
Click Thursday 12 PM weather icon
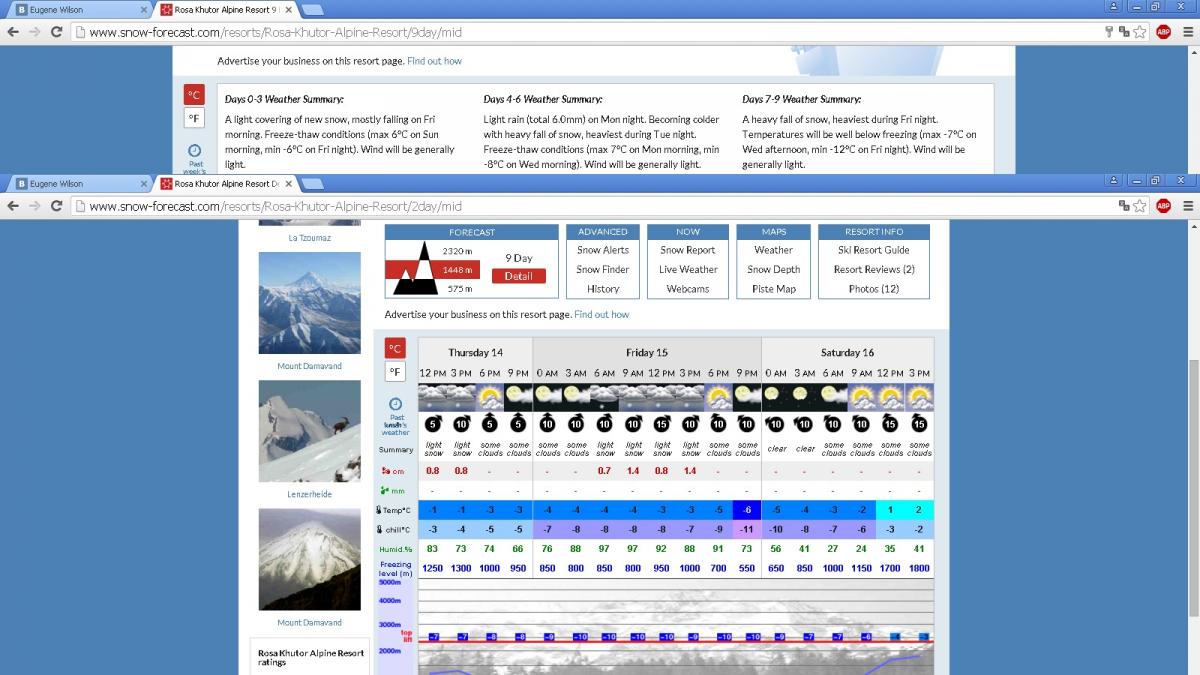pos(433,396)
